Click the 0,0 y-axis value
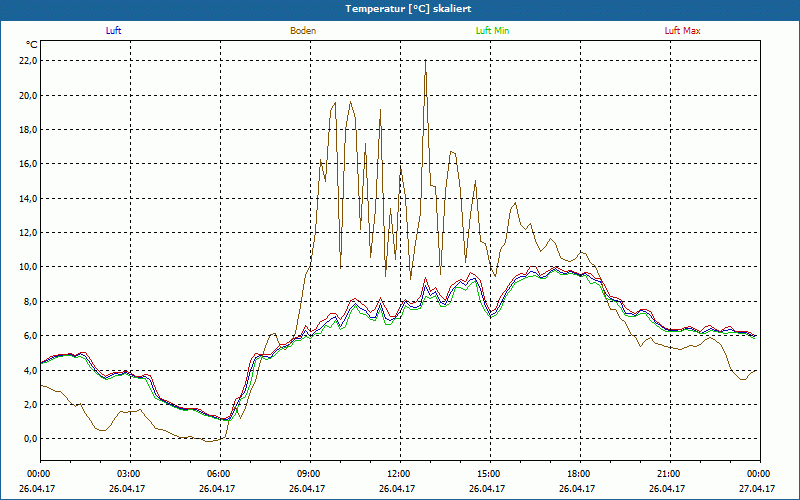Viewport: 800px width, 500px height. 31,439
